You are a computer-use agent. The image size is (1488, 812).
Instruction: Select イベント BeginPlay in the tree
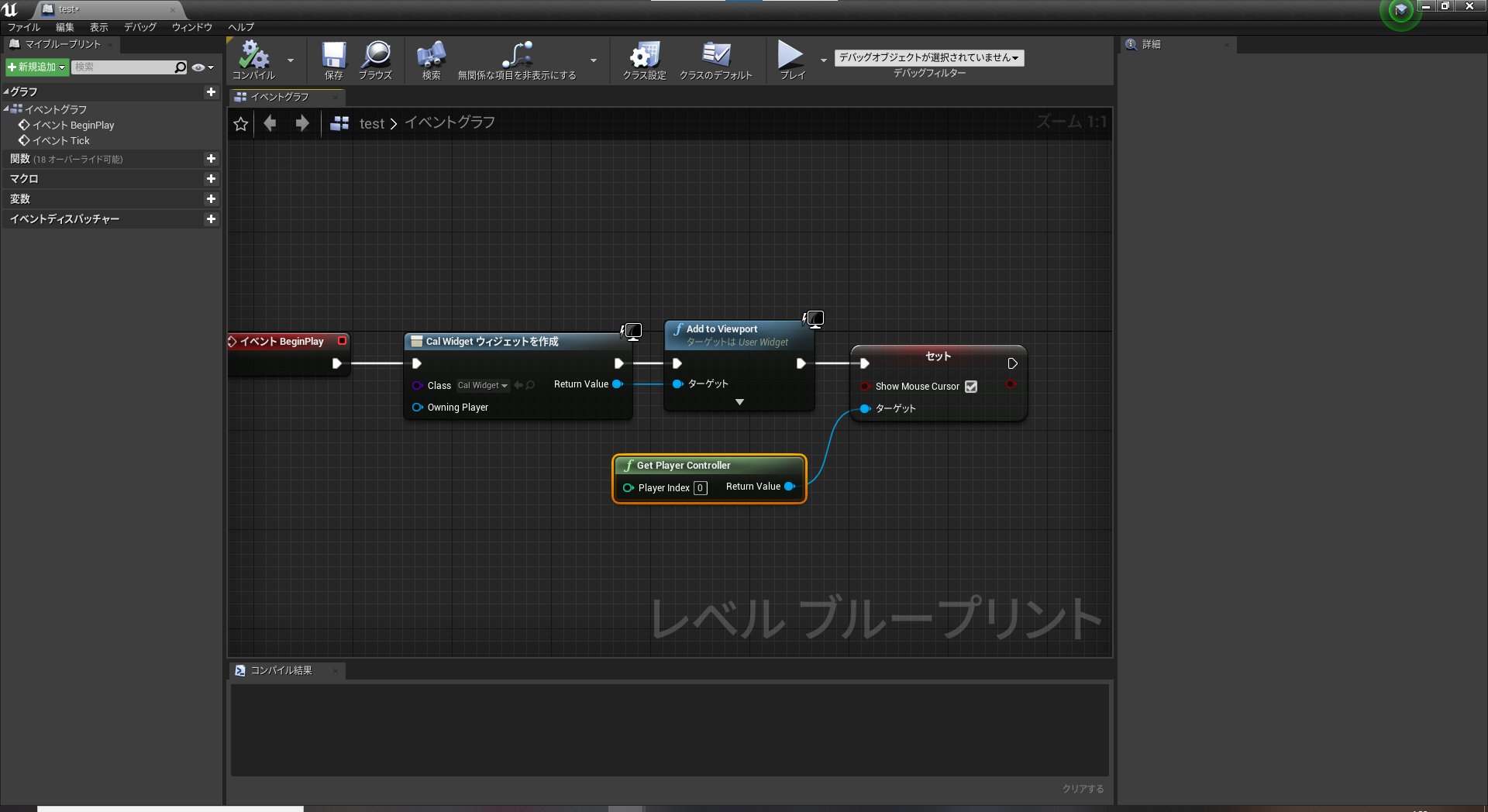coord(73,125)
